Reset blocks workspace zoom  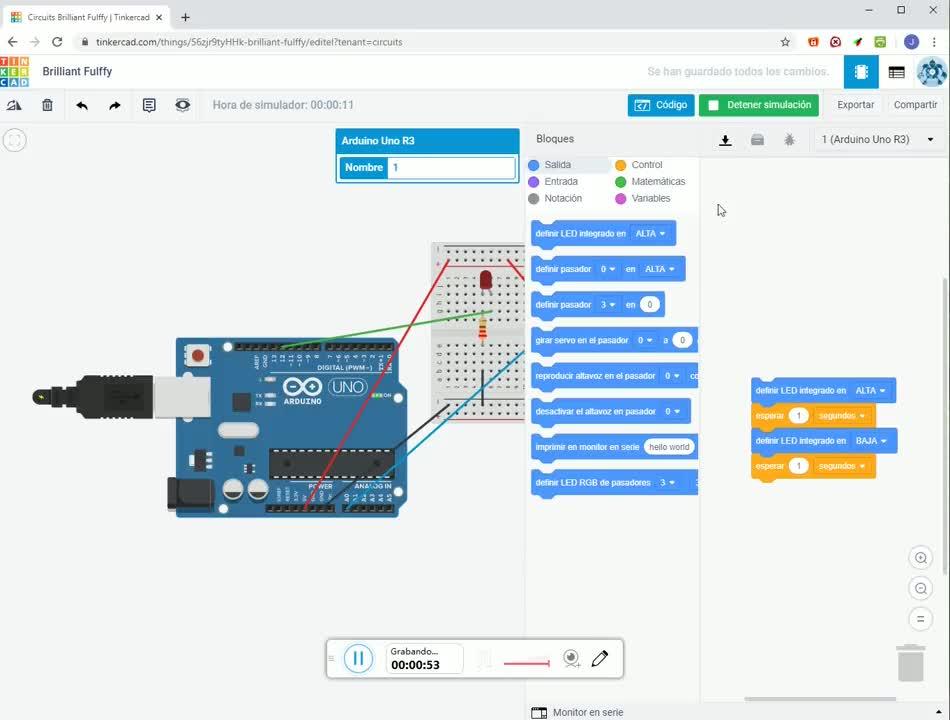pos(921,619)
